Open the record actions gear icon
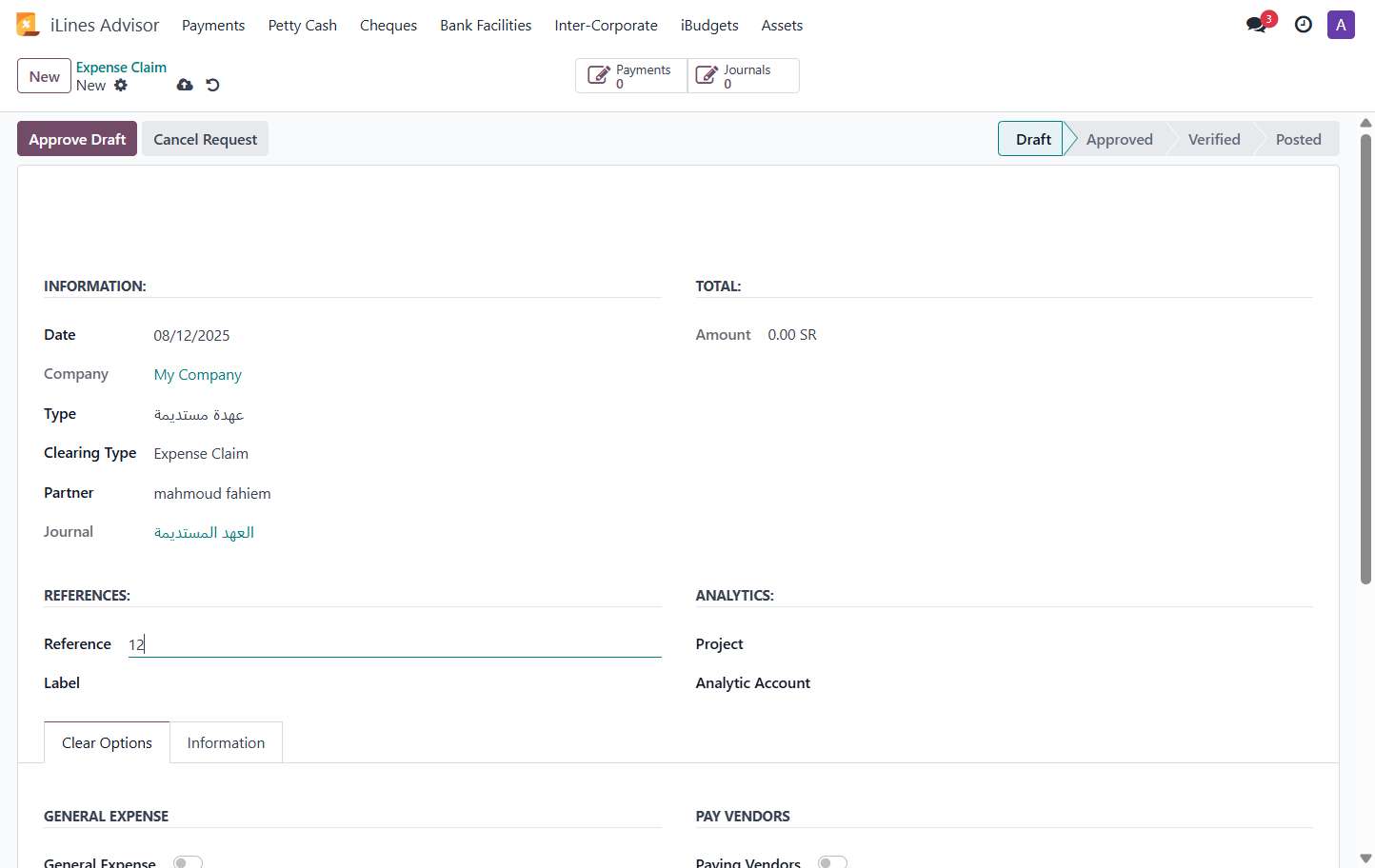This screenshot has width=1375, height=868. (121, 85)
